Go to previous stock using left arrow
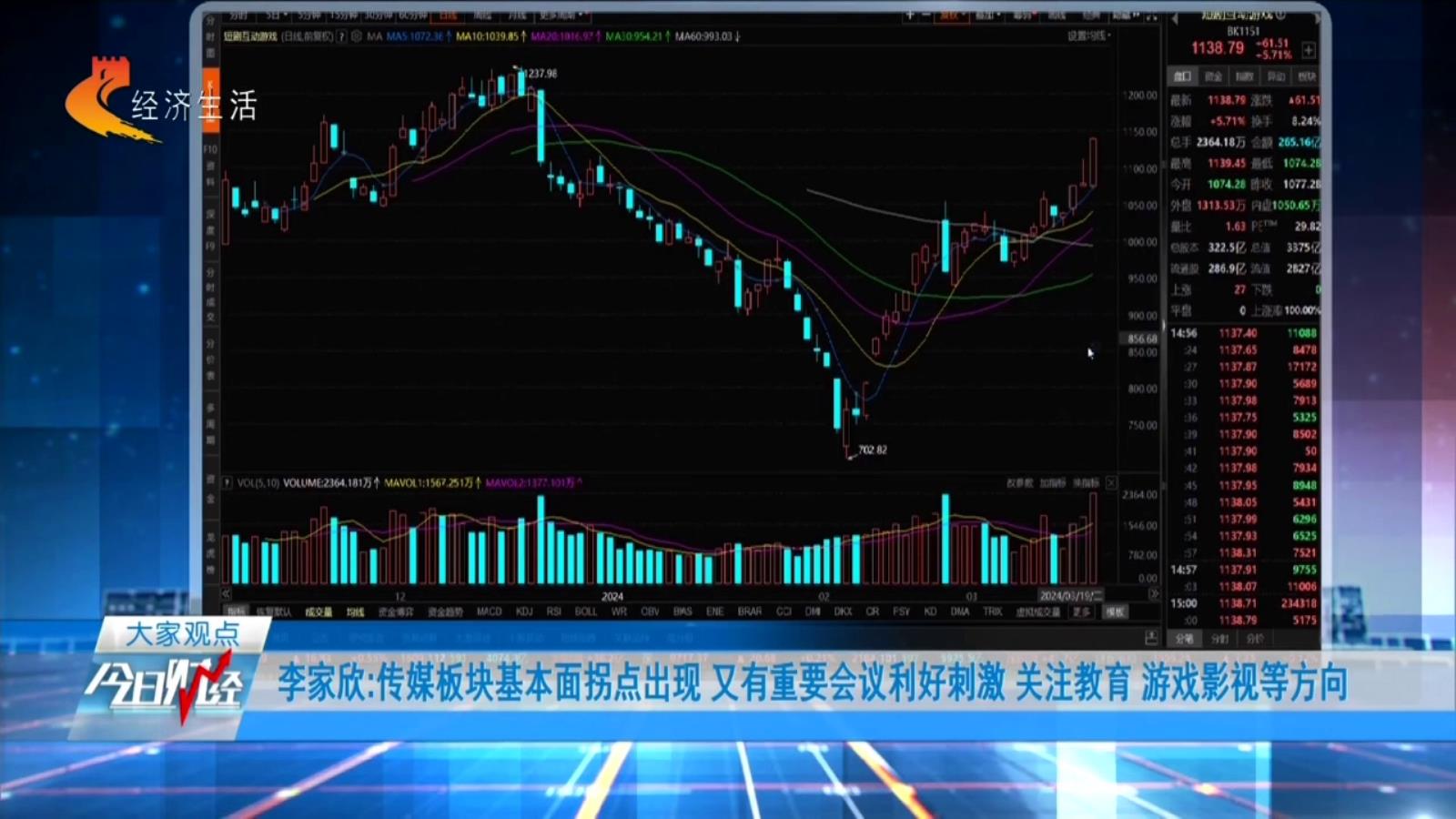Screen dimensions: 1456x819 pyautogui.click(x=1174, y=18)
